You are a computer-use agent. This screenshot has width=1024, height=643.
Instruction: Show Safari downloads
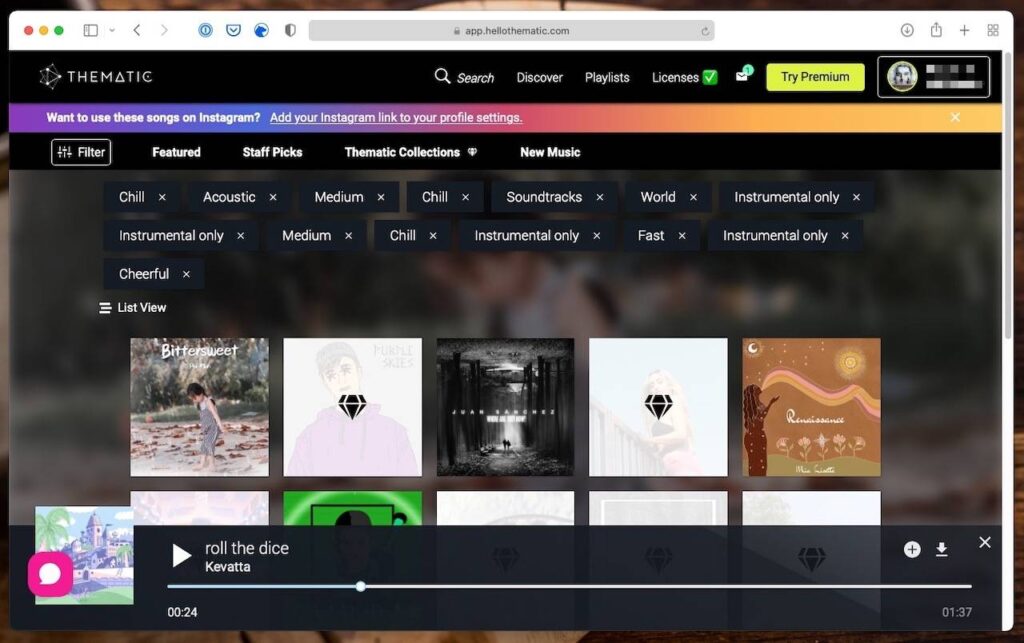[x=907, y=30]
